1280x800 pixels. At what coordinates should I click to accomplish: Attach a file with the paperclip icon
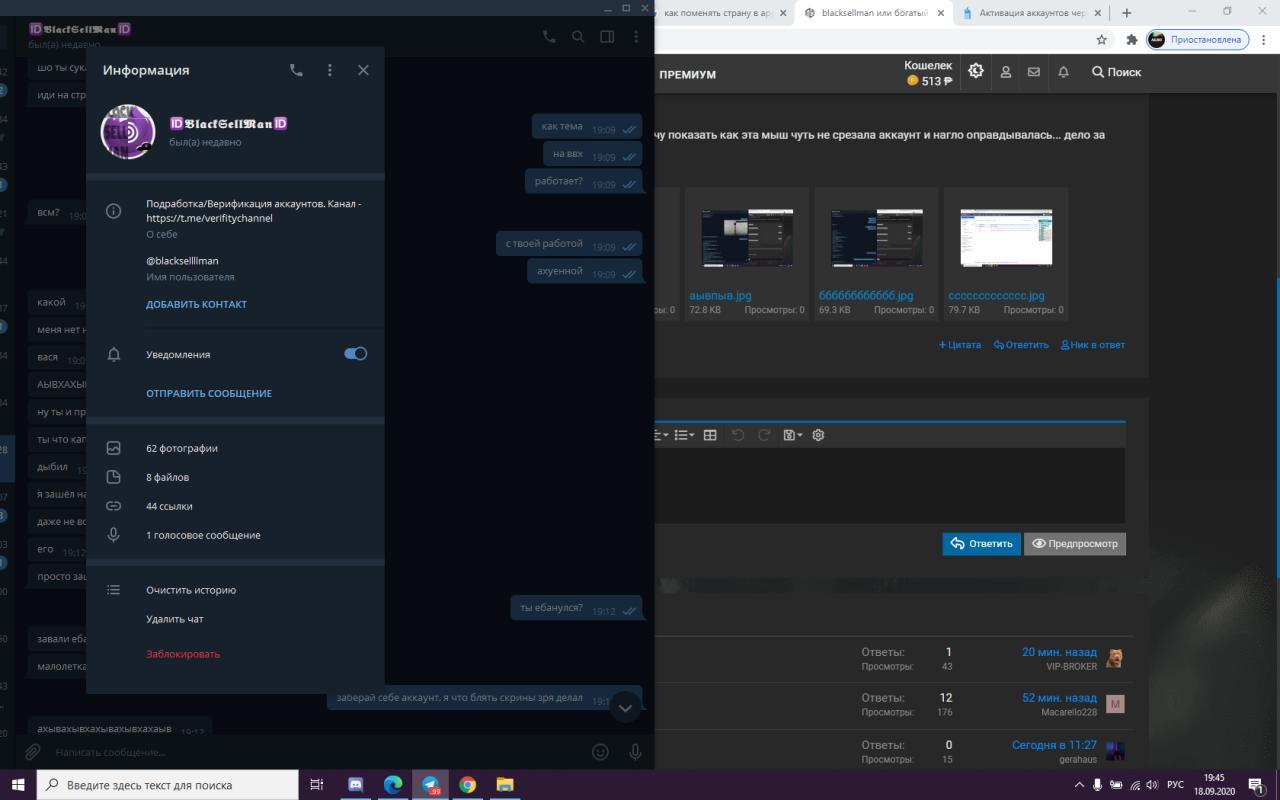coord(32,752)
